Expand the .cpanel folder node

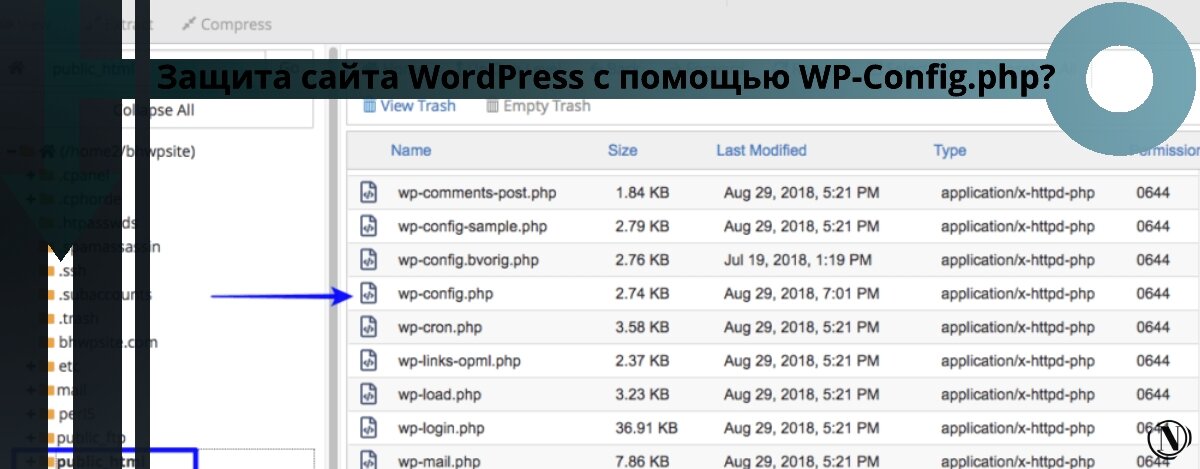click(x=32, y=176)
